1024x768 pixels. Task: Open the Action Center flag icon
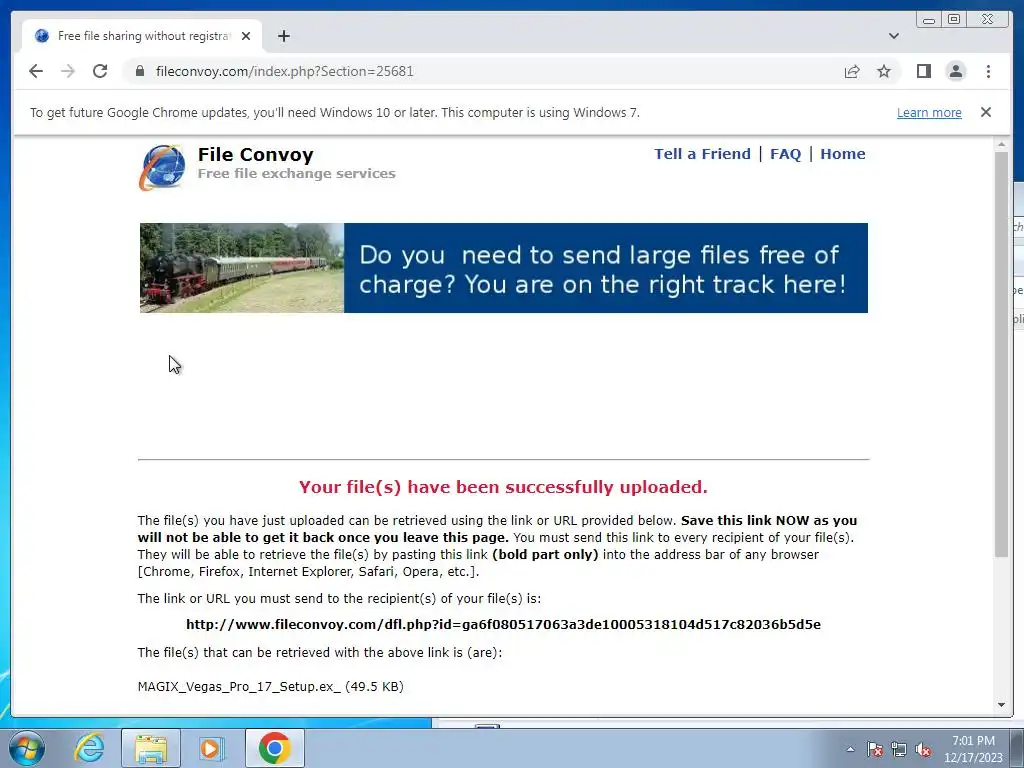(874, 749)
